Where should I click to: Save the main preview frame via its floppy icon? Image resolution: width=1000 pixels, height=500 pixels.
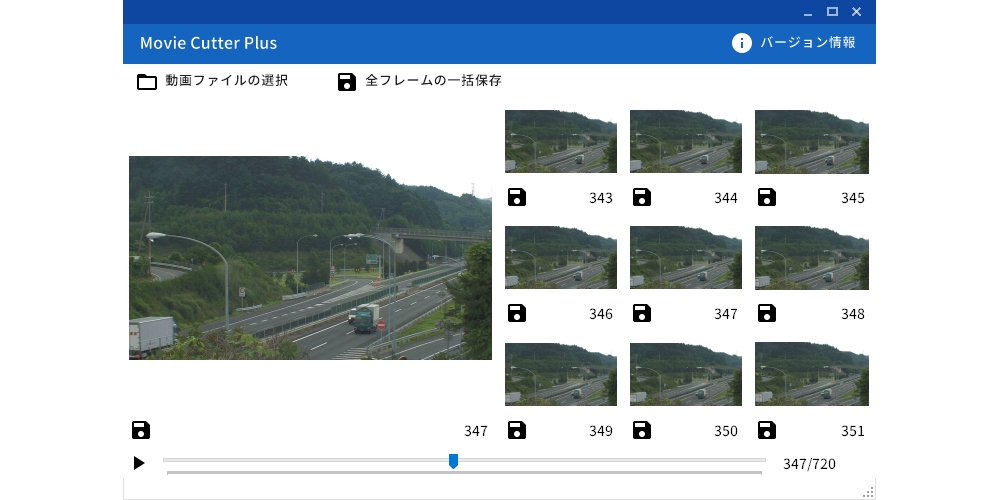[x=141, y=430]
